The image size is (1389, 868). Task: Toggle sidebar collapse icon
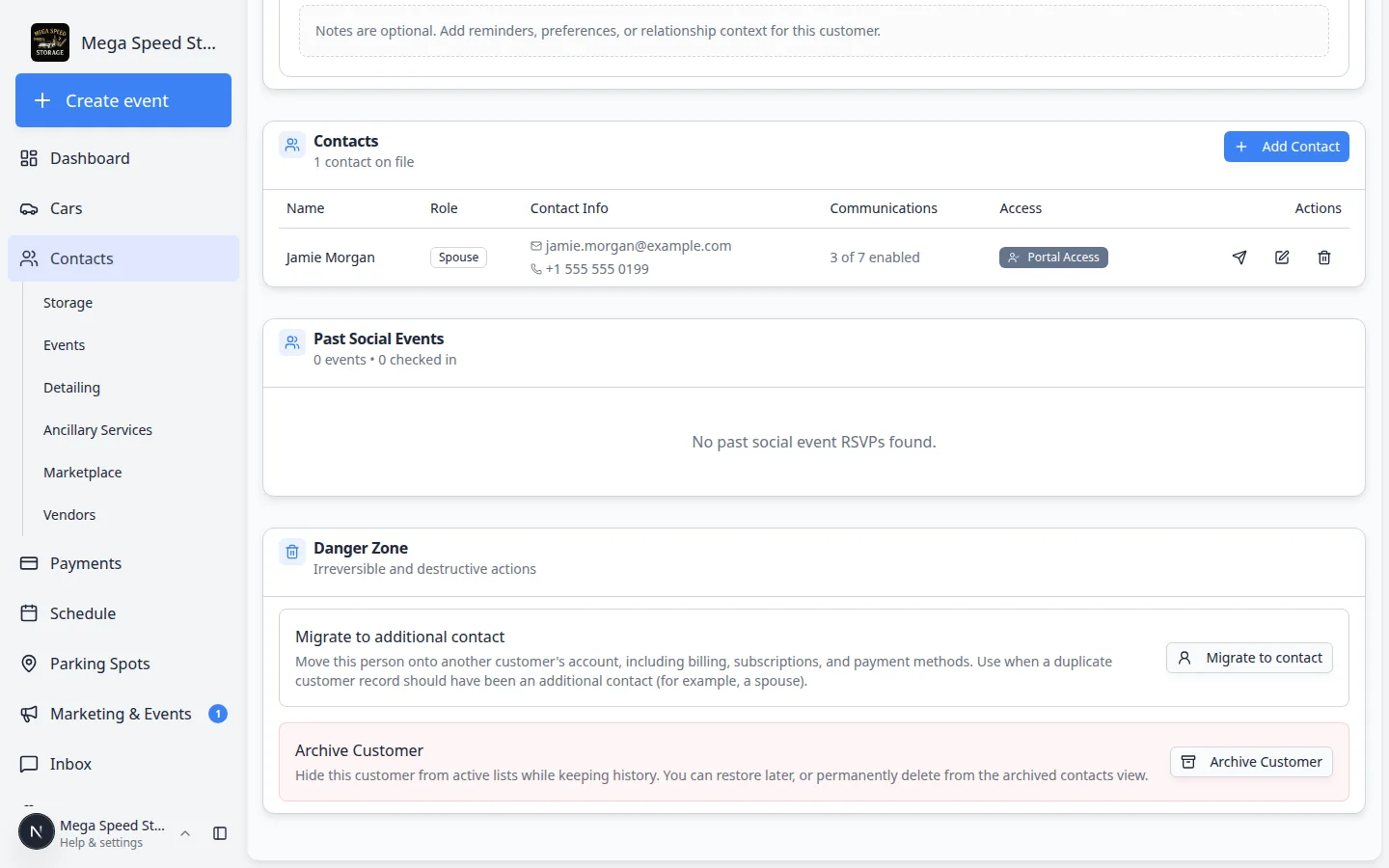[x=220, y=833]
